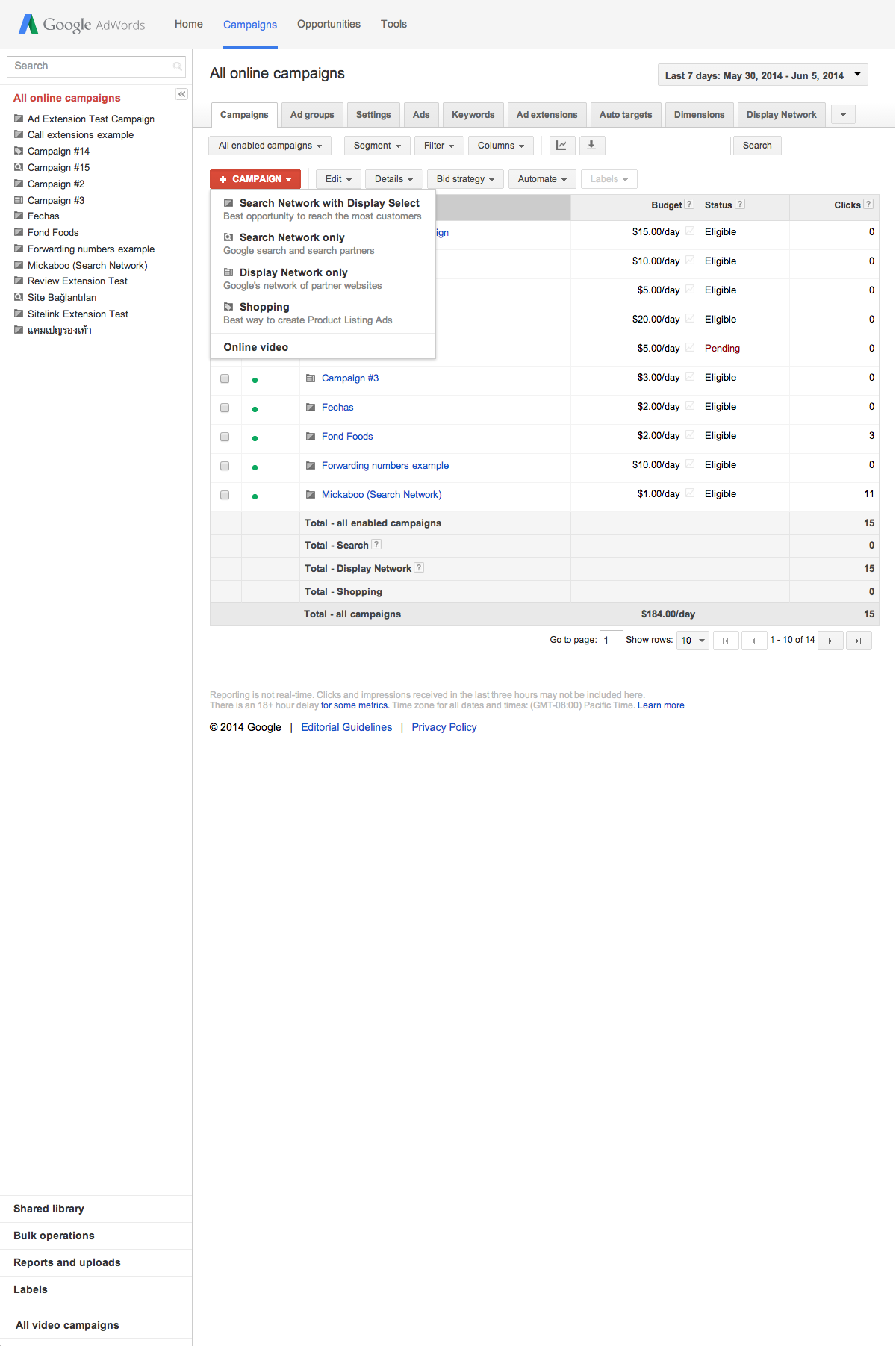896x1346 pixels.
Task: Click sidebar icon for Campaign #14
Action: tap(19, 151)
